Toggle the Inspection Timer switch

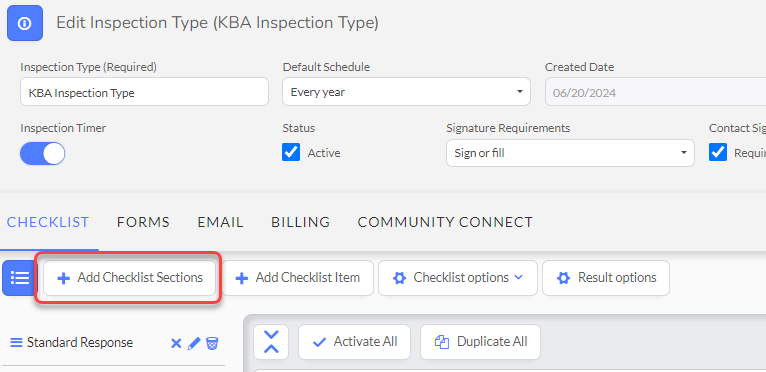(x=43, y=153)
